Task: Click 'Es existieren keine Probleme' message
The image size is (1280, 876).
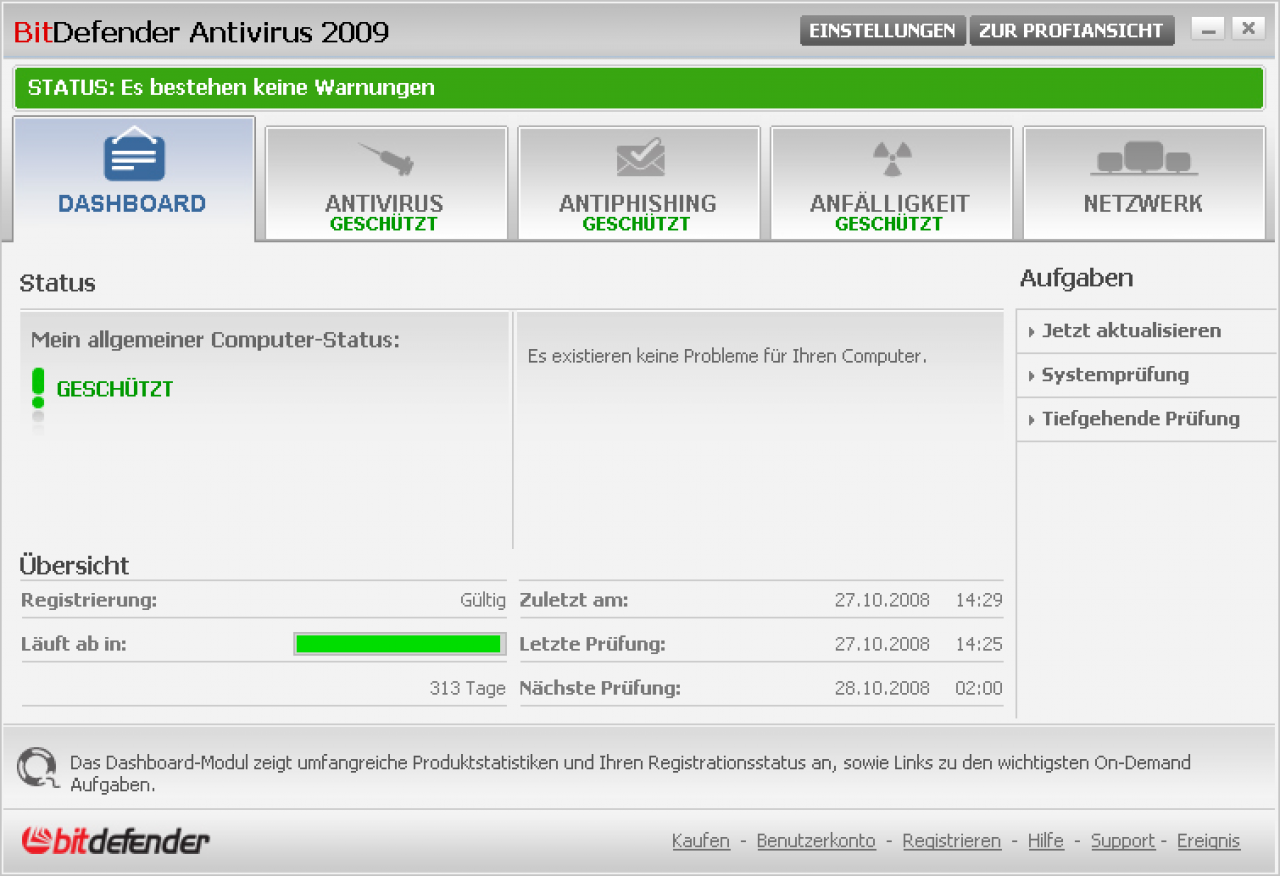Action: pos(727,356)
